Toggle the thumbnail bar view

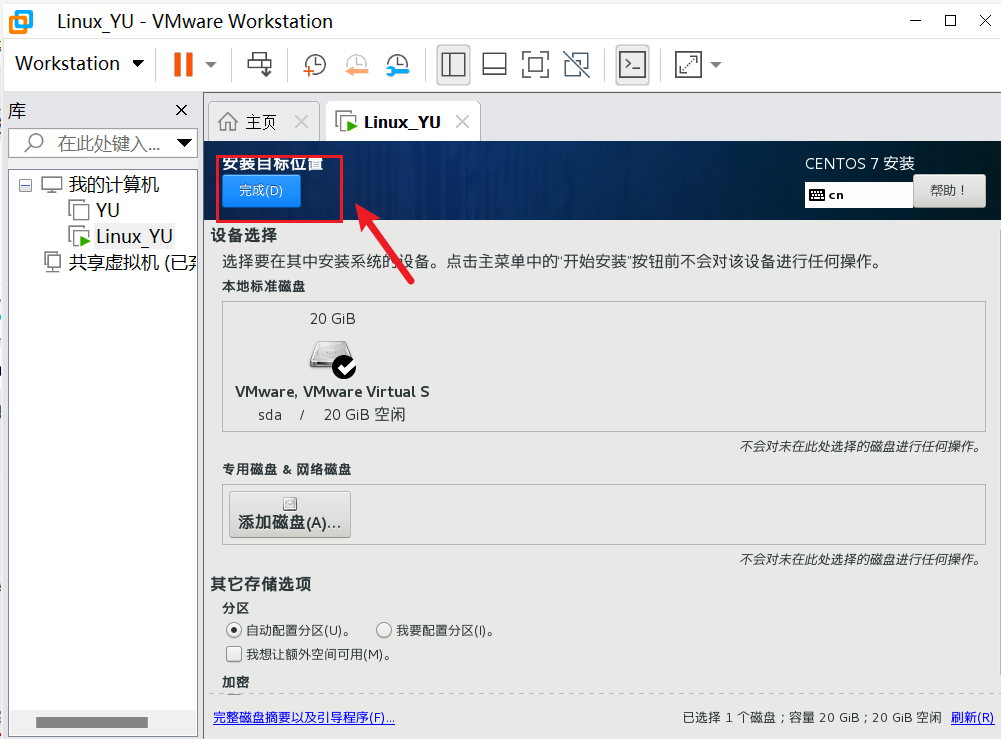(x=494, y=64)
